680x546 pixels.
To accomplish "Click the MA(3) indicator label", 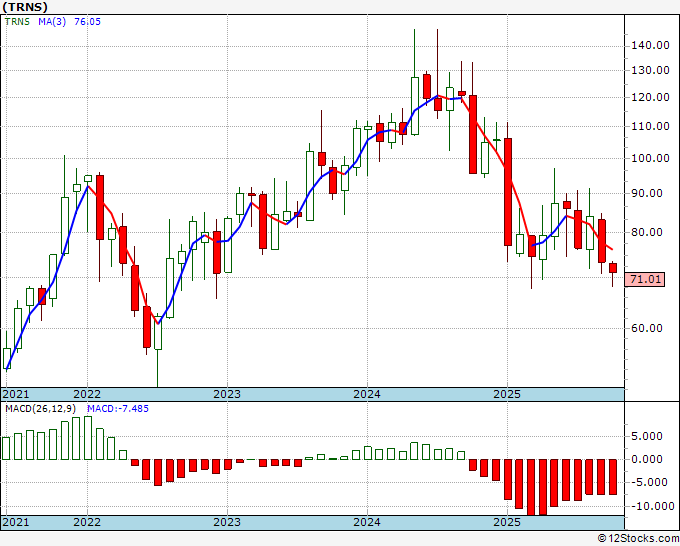I will pyautogui.click(x=52, y=22).
